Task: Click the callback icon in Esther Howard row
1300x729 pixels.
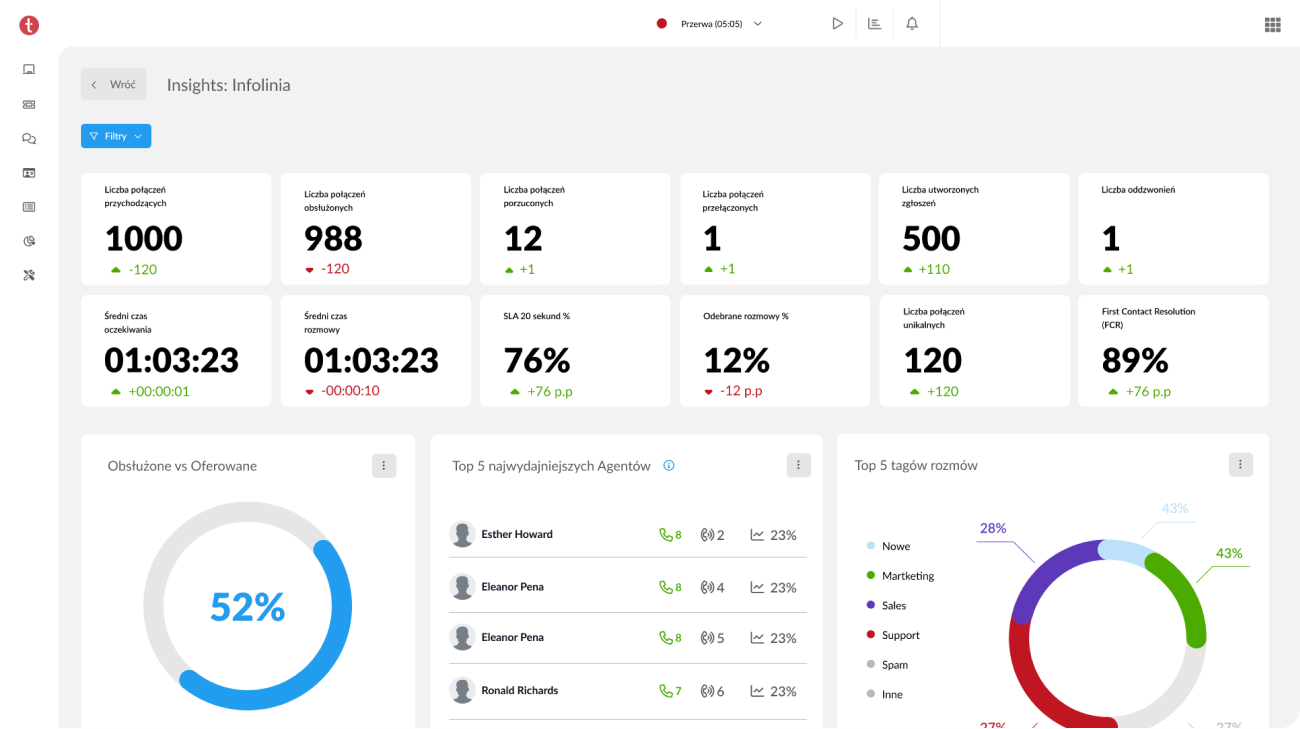Action: [x=706, y=535]
